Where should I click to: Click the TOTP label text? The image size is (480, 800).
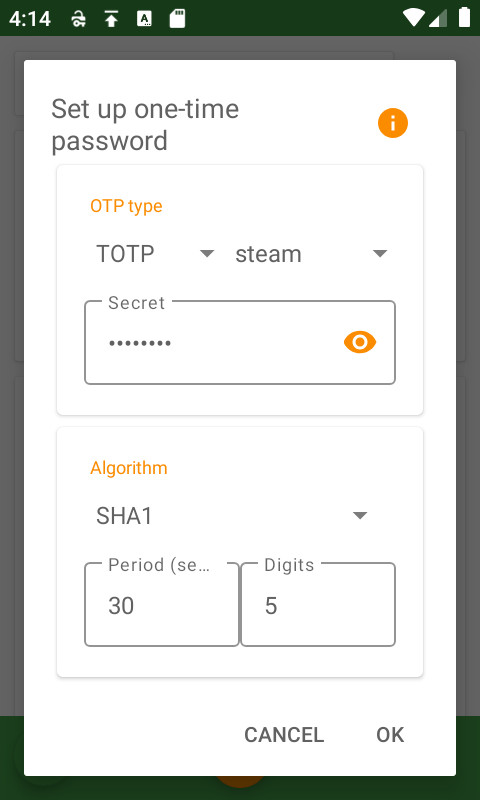click(125, 254)
